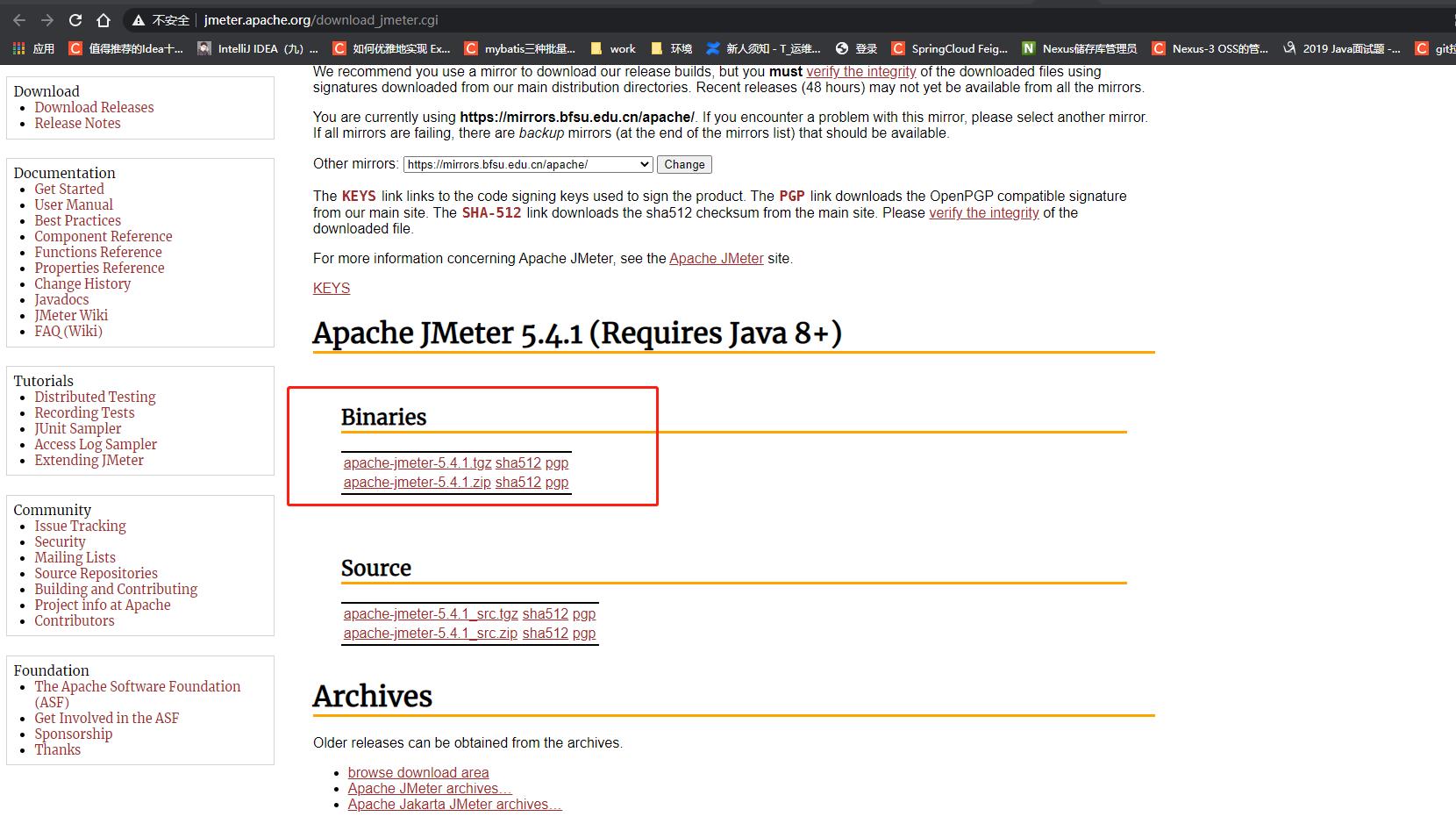
Task: Focus the address bar showing jmeter.apache.org
Action: pyautogui.click(x=321, y=20)
